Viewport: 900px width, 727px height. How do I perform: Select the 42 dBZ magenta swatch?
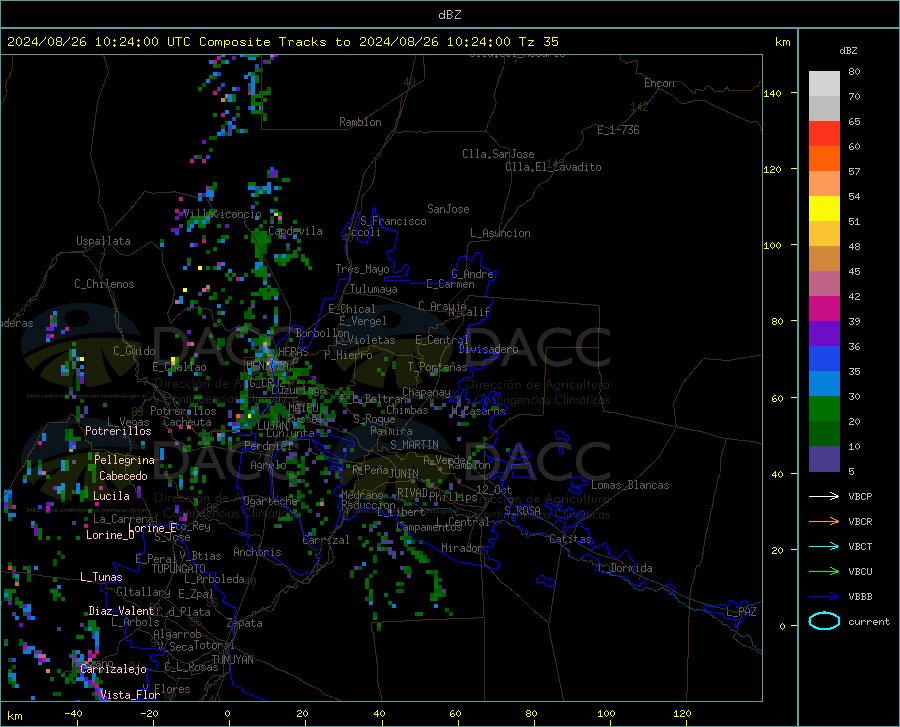tap(824, 309)
